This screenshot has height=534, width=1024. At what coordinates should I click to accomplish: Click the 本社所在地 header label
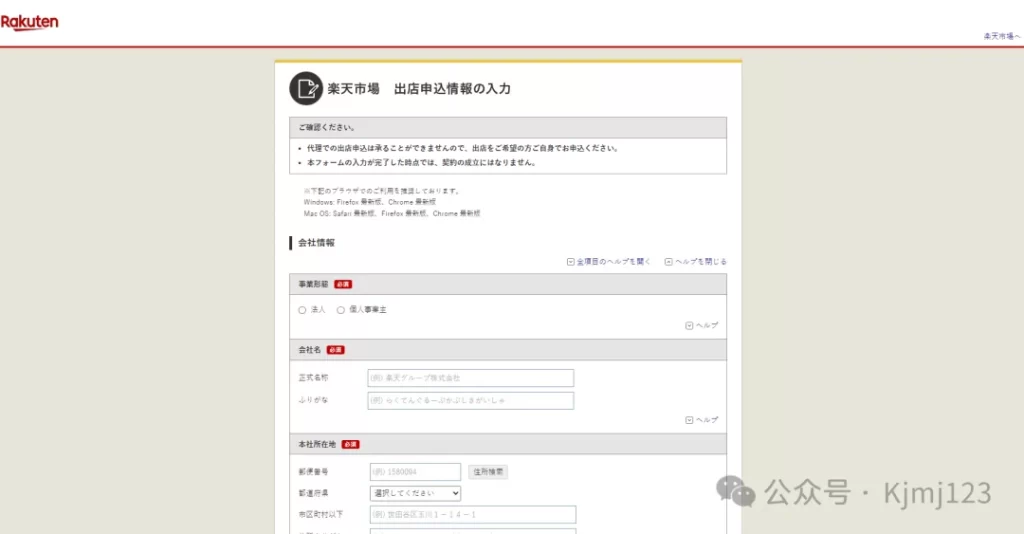[x=317, y=444]
